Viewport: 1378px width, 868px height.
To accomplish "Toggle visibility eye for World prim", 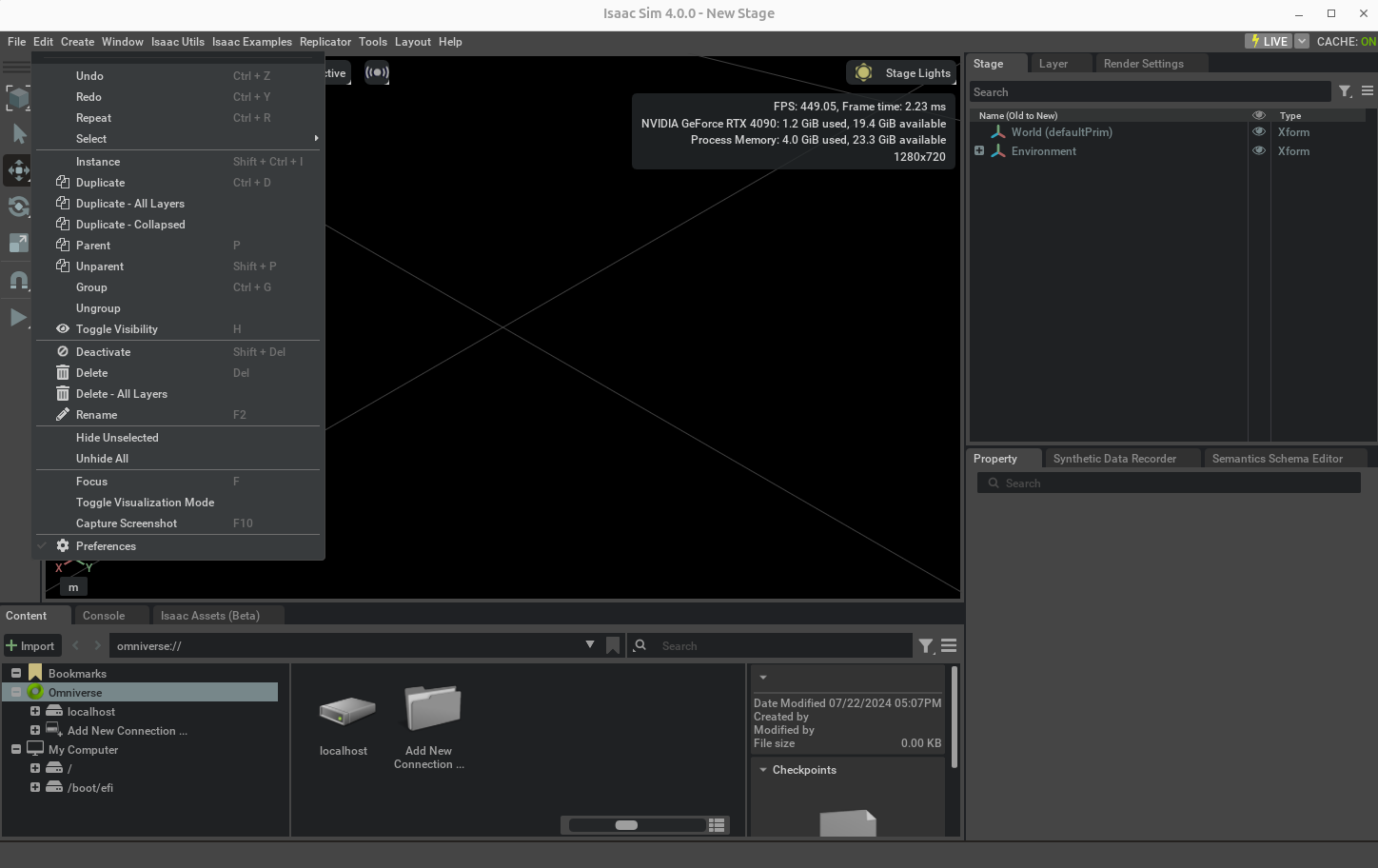I will (1259, 132).
